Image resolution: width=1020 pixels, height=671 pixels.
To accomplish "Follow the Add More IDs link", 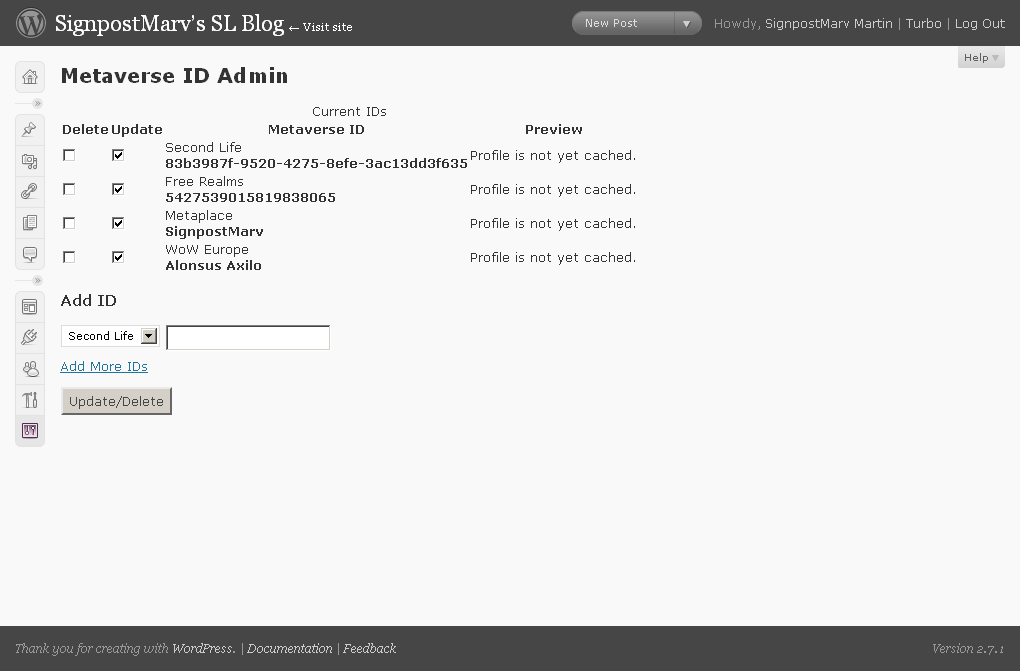I will pos(104,366).
